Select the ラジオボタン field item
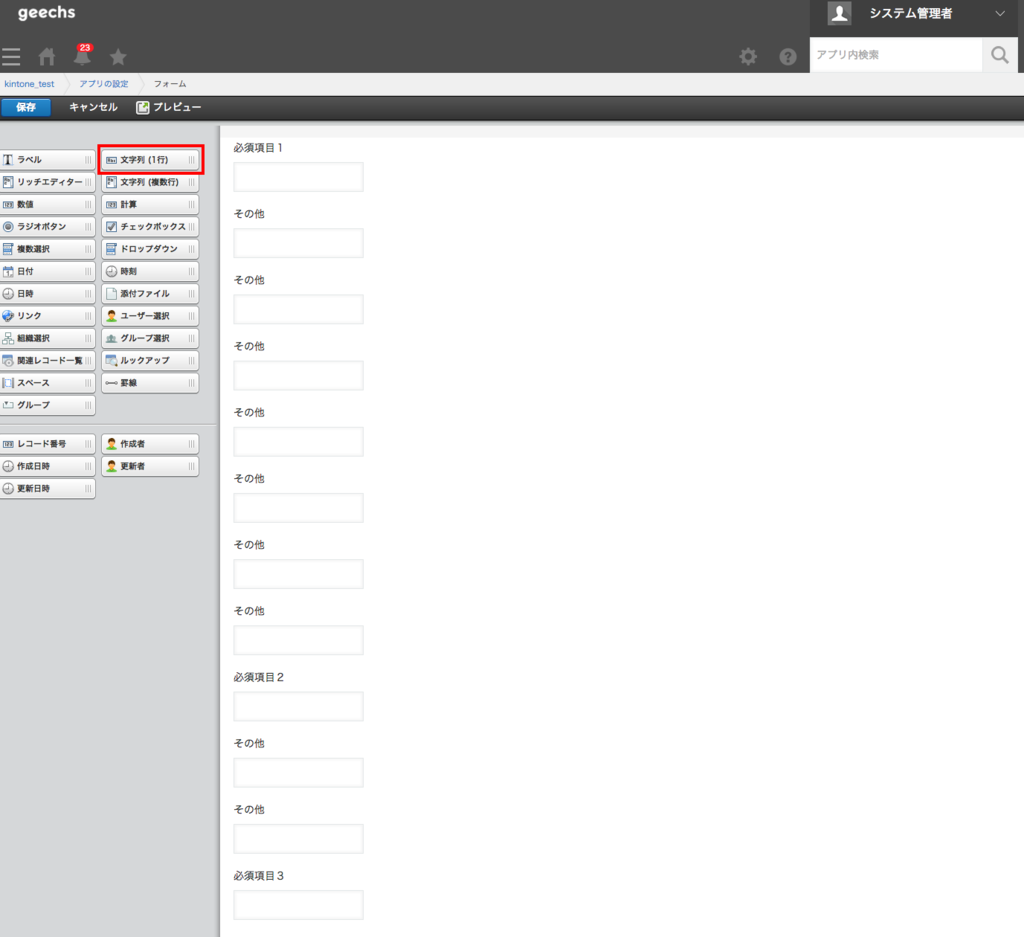The image size is (1024, 937). (47, 227)
